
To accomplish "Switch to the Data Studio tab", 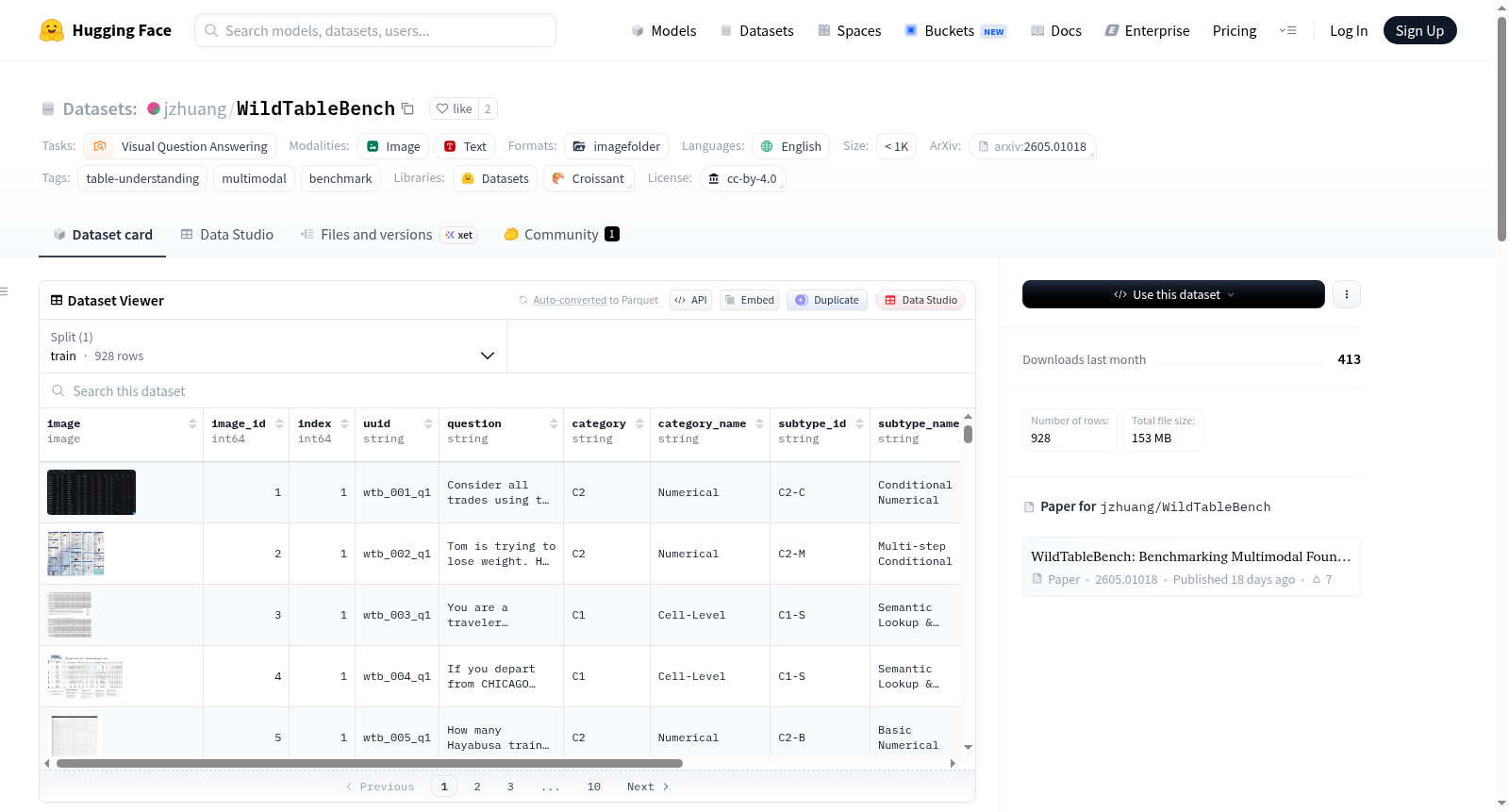I will tap(226, 235).
